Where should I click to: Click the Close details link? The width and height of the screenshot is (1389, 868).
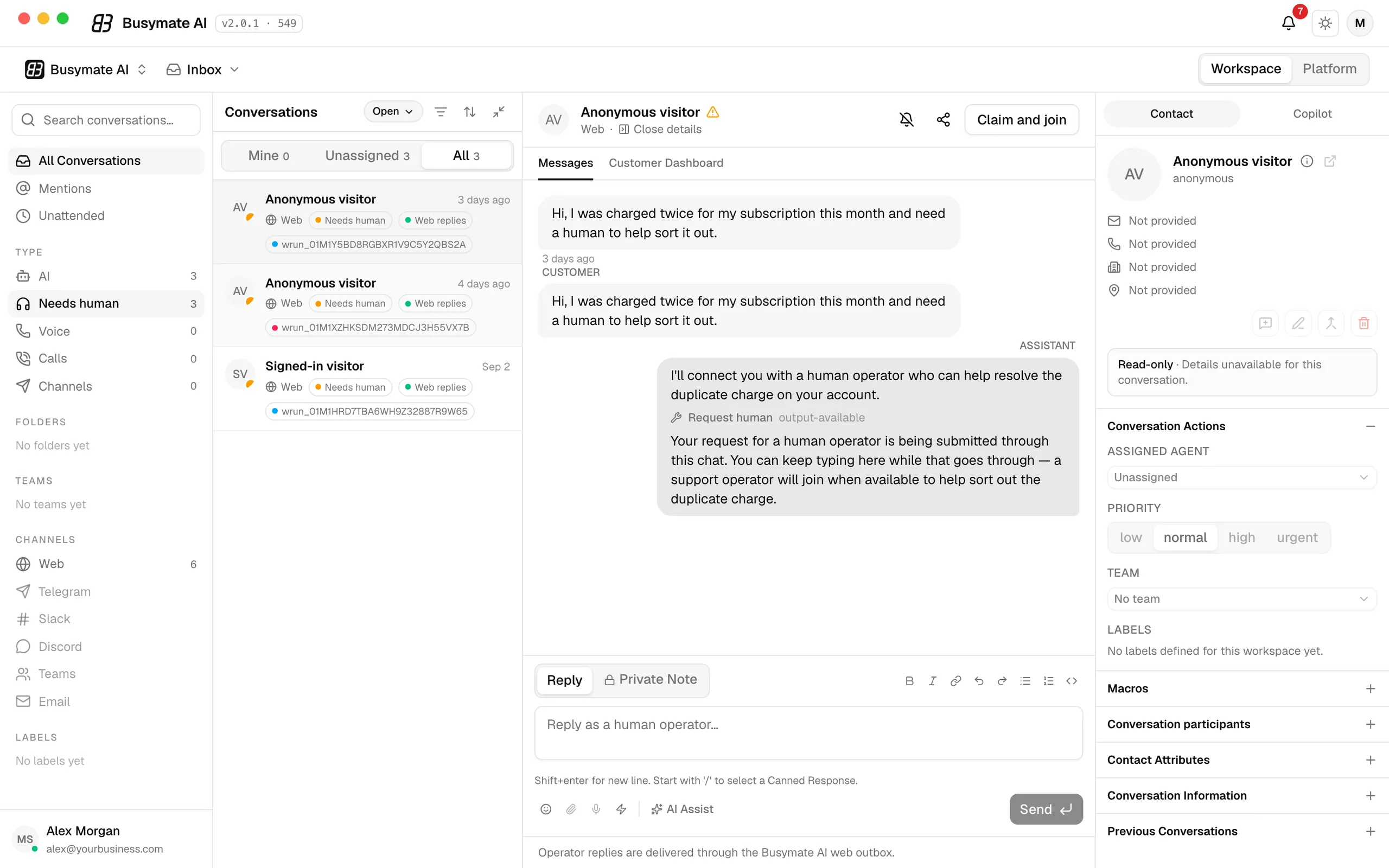coord(660,129)
